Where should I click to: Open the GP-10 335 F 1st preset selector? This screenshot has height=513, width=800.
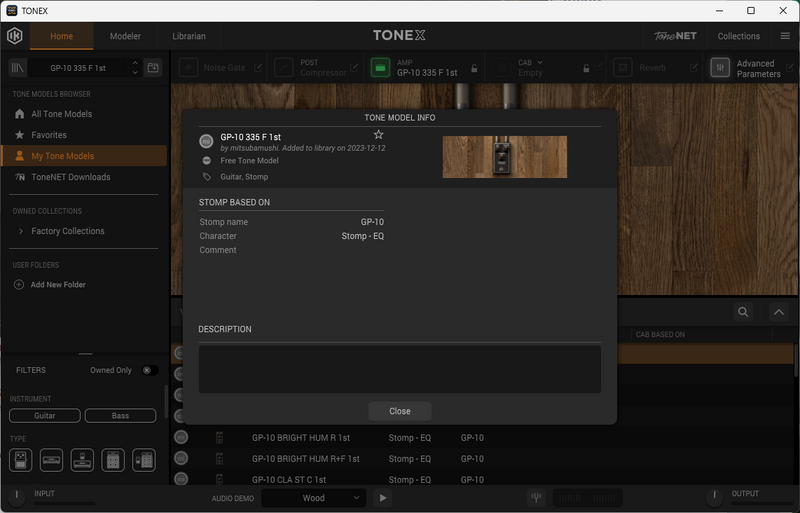click(78, 68)
